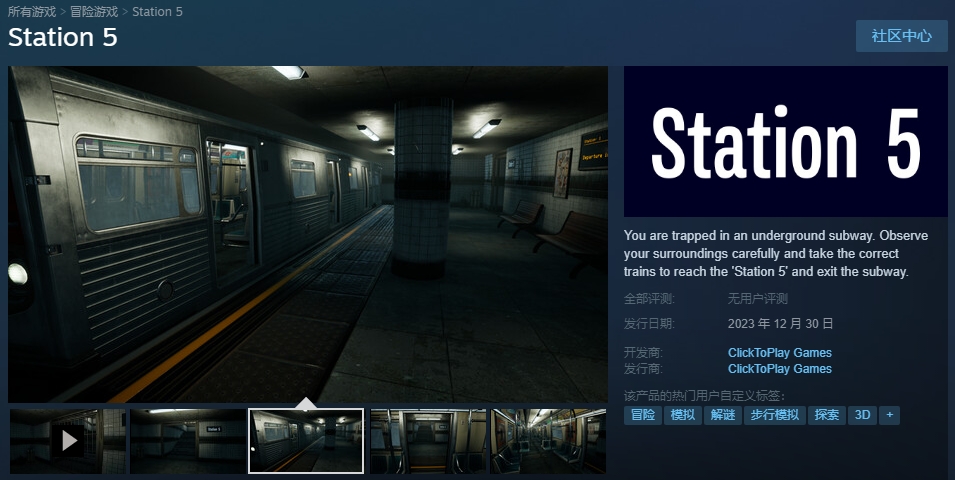Click the Station 5 breadcrumb link
This screenshot has width=955, height=480.
coord(157,12)
